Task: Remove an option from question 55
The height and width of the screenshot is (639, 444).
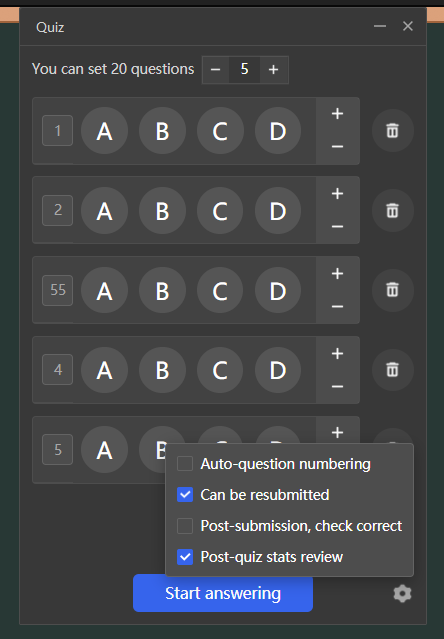Action: pyautogui.click(x=337, y=306)
